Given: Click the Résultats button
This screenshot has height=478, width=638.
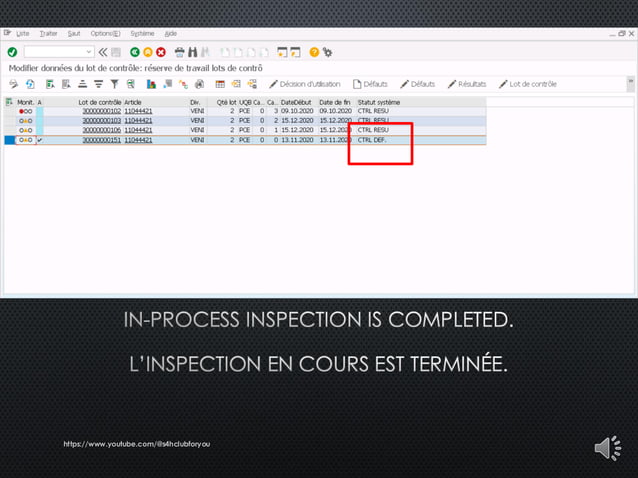Looking at the screenshot, I should coord(467,84).
